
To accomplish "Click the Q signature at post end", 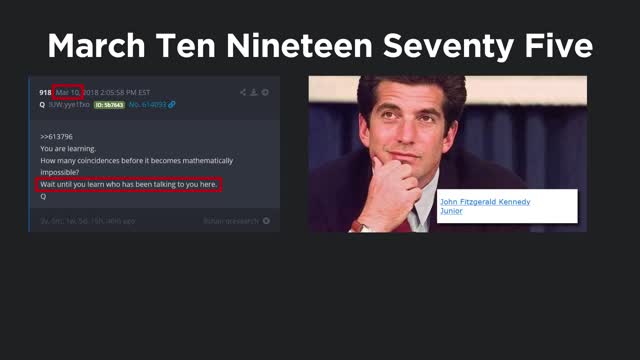I will [x=43, y=196].
